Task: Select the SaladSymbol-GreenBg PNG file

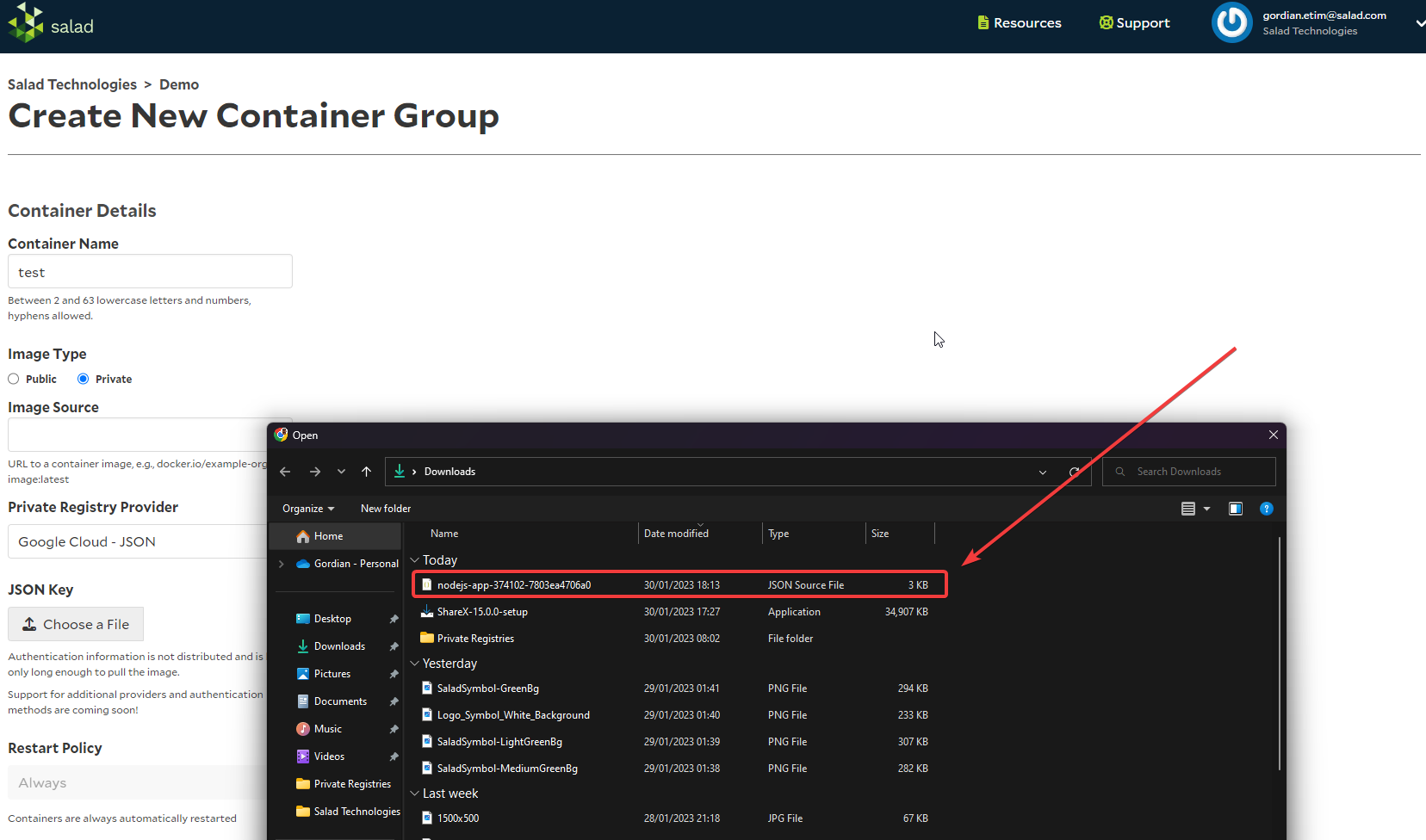Action: 674,689
